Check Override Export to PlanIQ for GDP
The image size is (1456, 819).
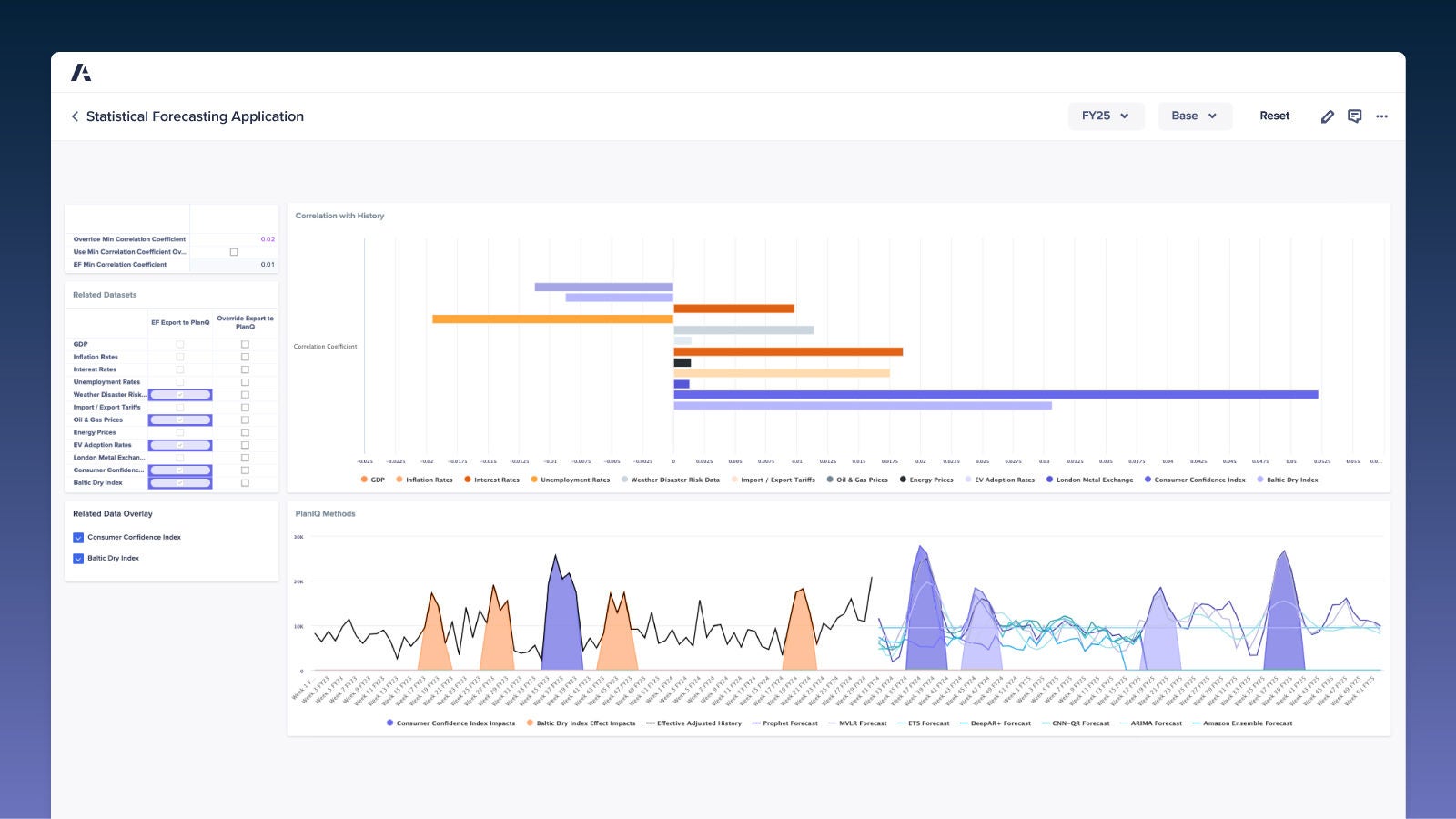coord(245,345)
